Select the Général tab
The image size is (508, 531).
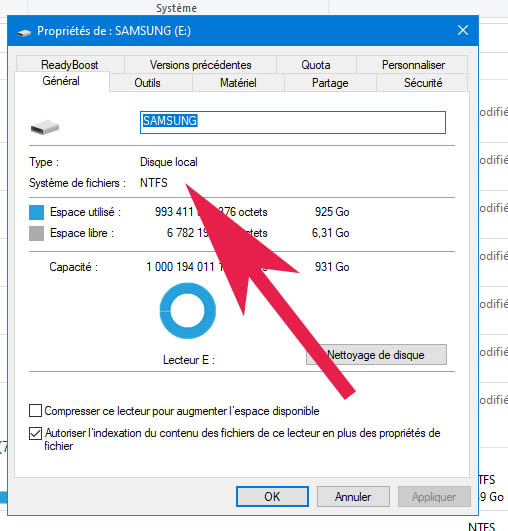[61, 81]
